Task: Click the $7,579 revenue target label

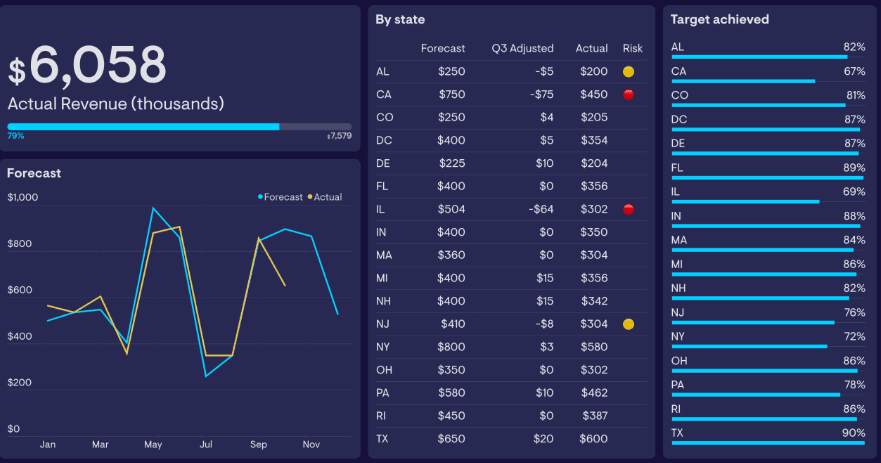Action: tap(339, 136)
